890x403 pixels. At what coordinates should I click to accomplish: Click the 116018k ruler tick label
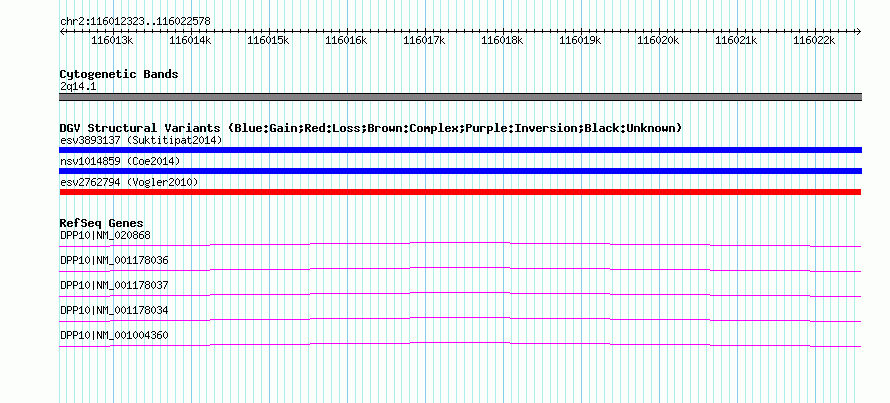pyautogui.click(x=502, y=40)
